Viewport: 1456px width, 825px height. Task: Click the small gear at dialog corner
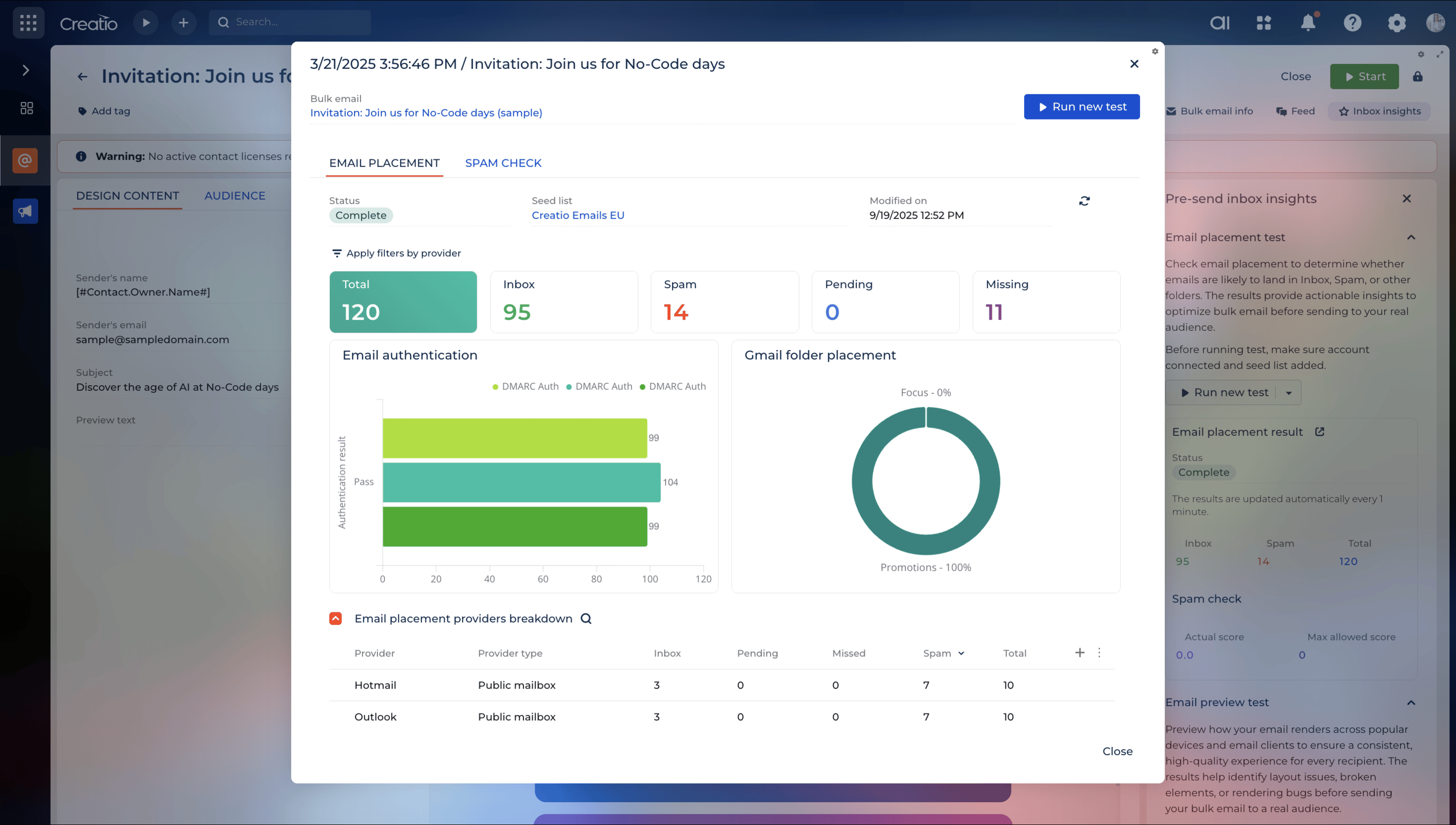pos(1154,52)
